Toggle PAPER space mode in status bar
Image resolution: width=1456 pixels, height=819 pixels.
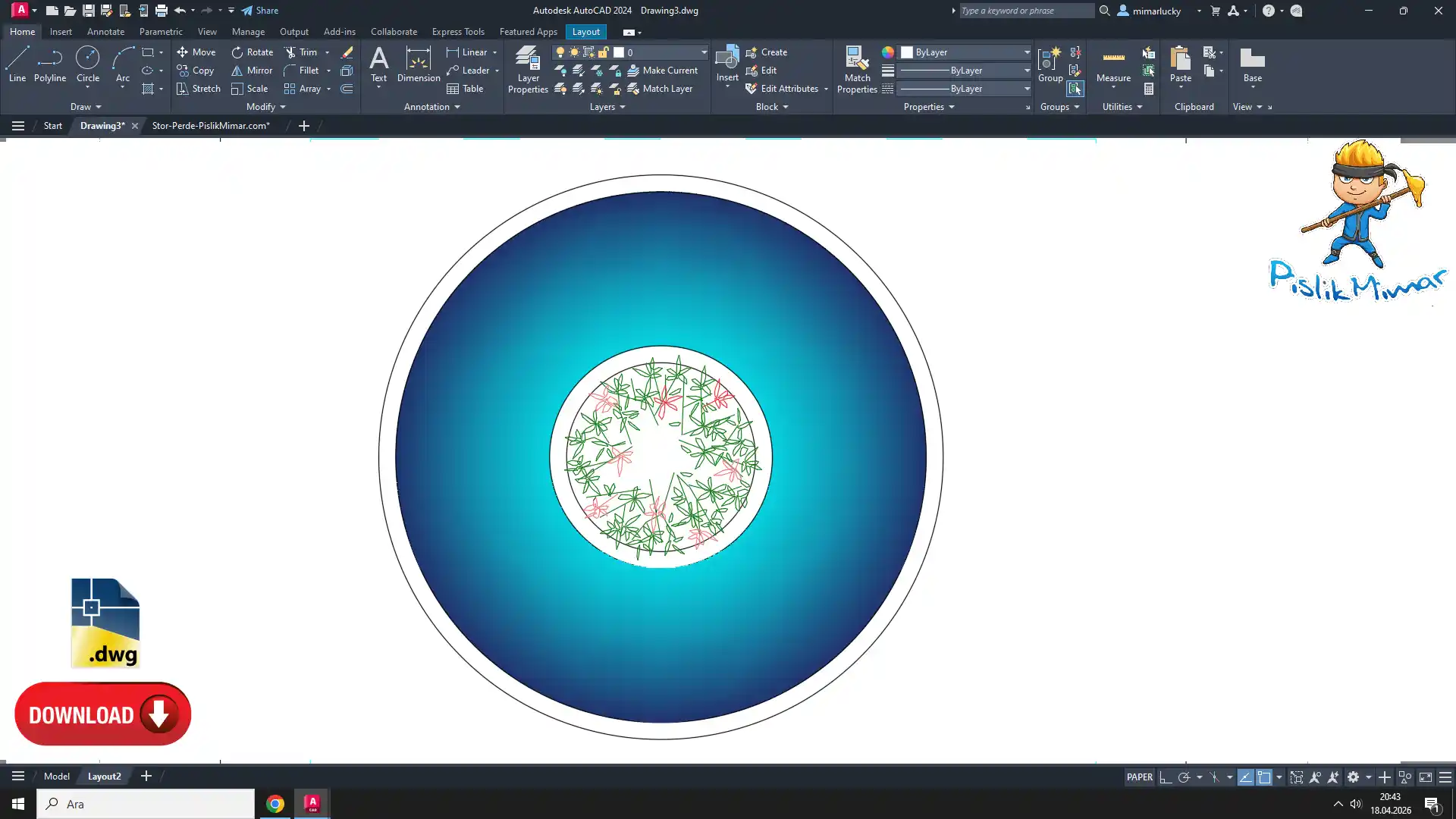(x=1139, y=777)
